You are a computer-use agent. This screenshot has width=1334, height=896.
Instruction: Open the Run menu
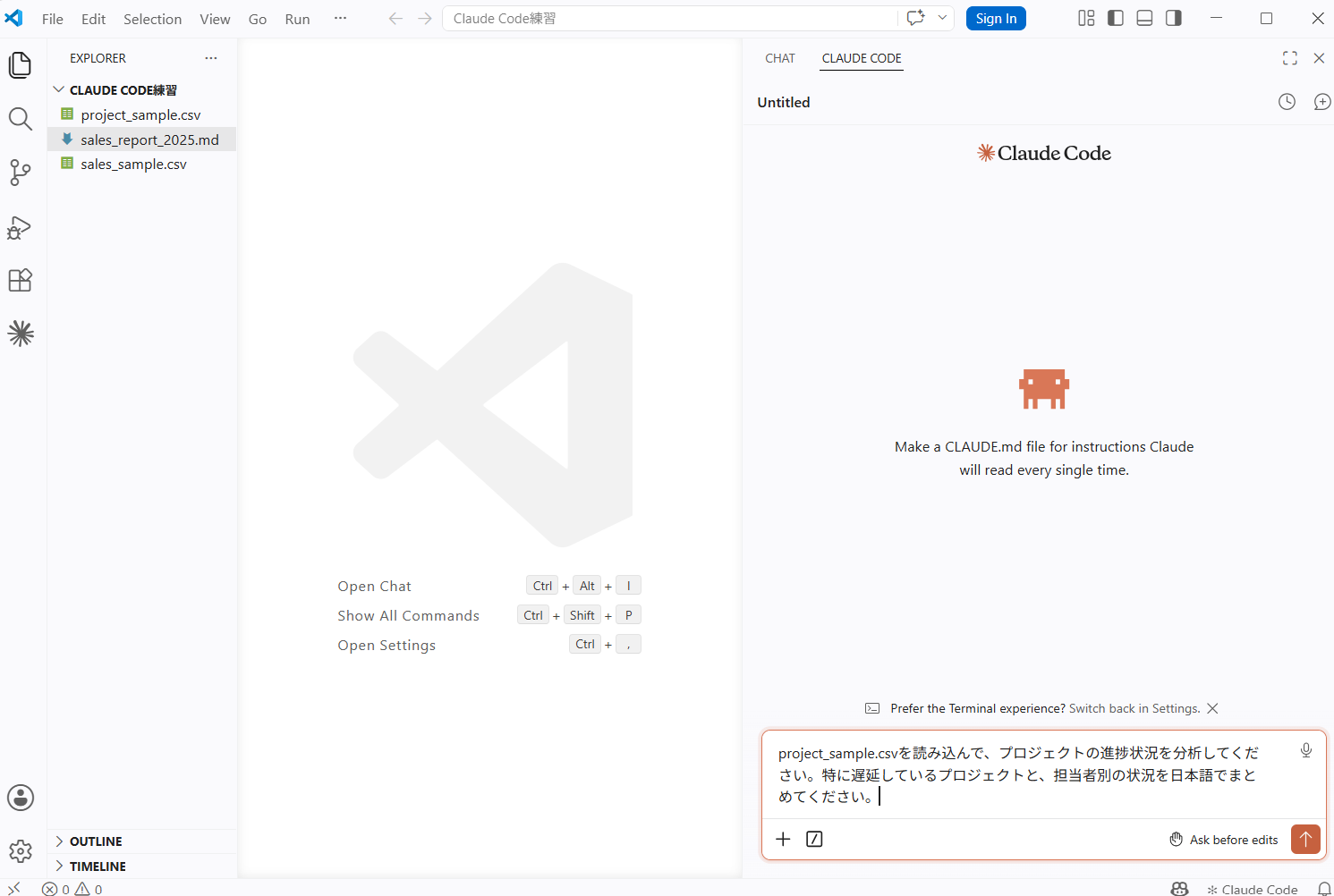[x=297, y=19]
